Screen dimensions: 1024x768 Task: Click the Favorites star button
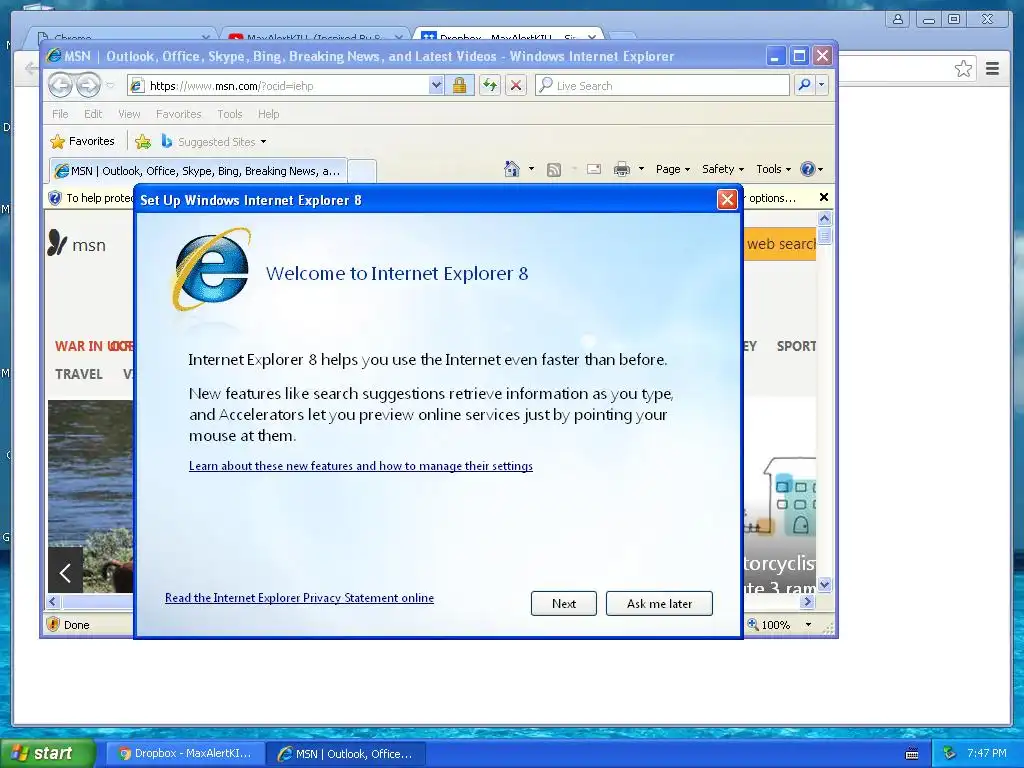(x=83, y=141)
